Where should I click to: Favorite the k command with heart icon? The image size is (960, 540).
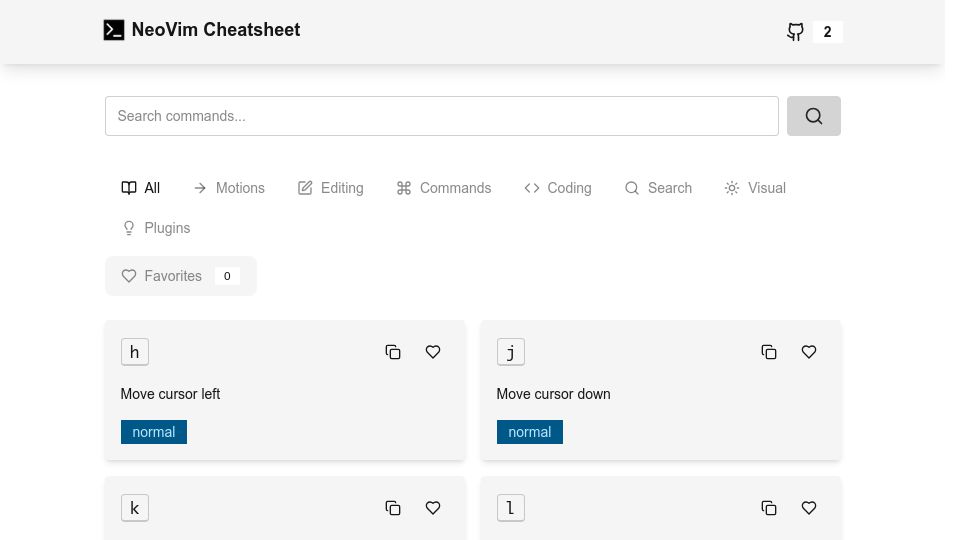pyautogui.click(x=433, y=508)
